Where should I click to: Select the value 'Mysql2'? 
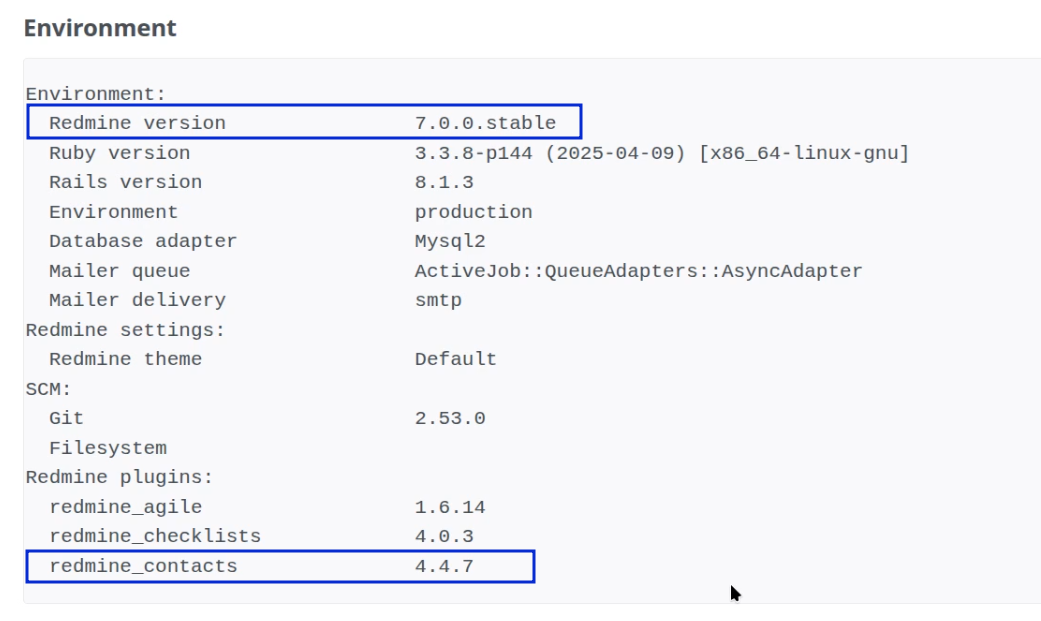[450, 242]
